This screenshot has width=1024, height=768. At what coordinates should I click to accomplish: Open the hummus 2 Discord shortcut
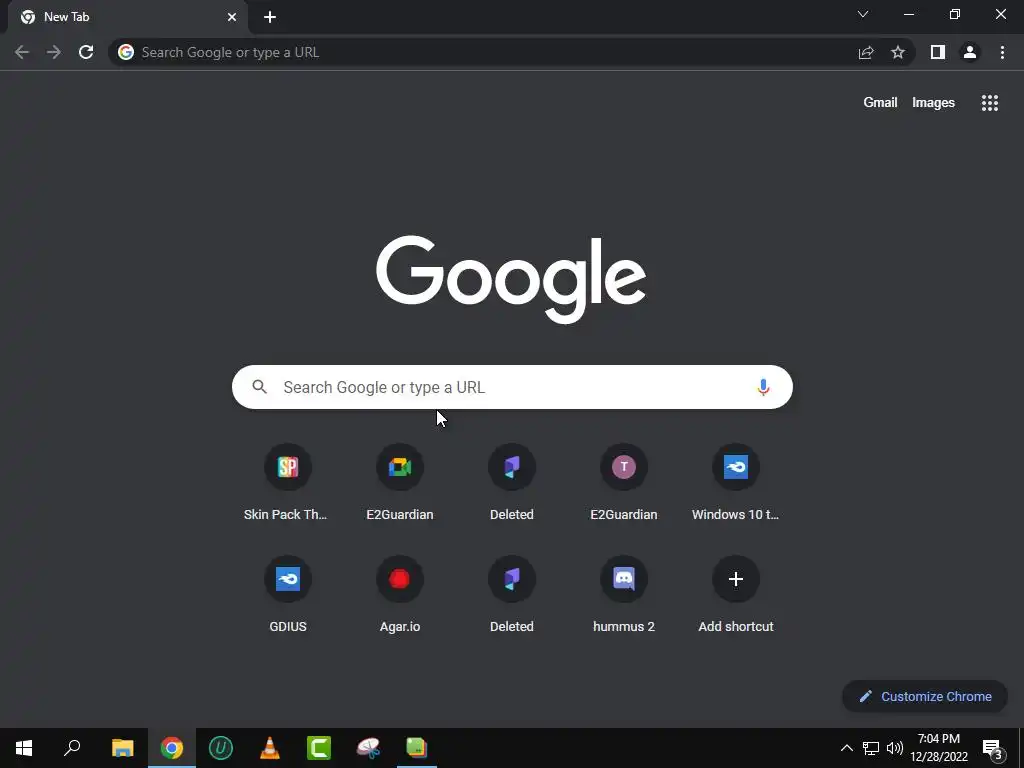point(624,595)
